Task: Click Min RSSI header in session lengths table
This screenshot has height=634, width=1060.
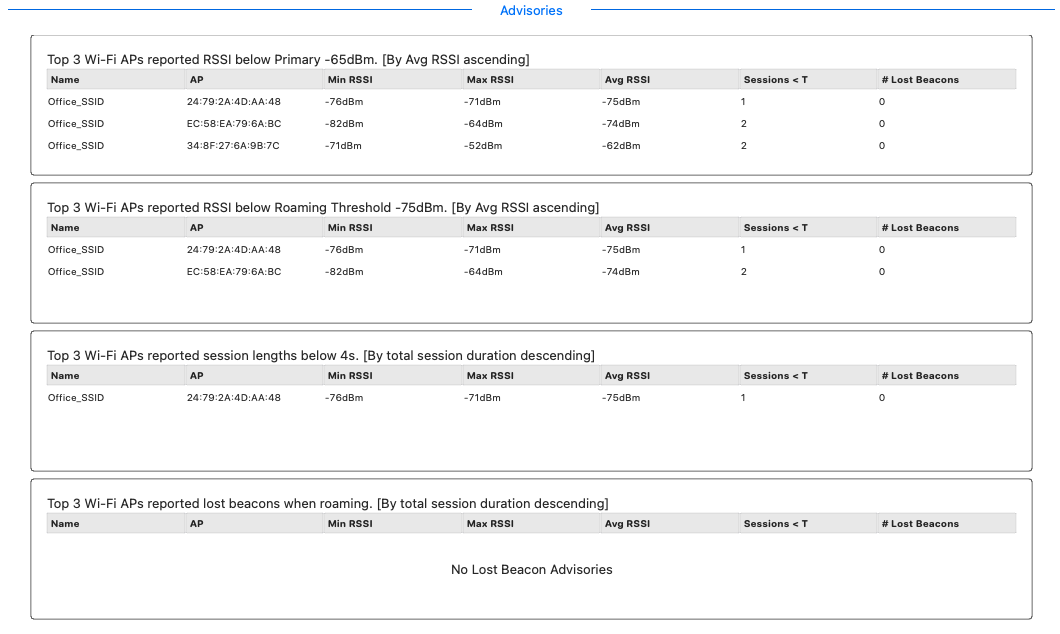Action: coord(349,376)
